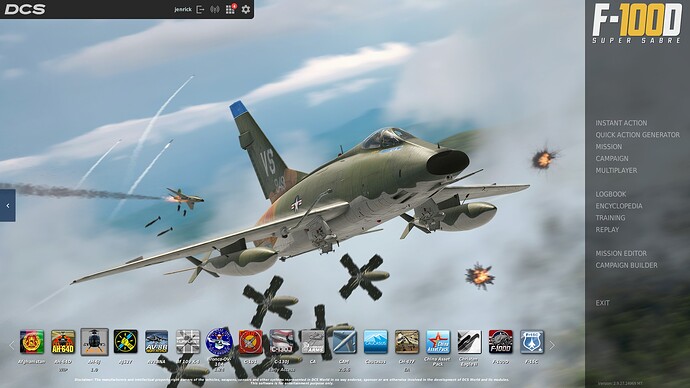Open the Logbook
This screenshot has width=690, height=388.
click(x=610, y=194)
